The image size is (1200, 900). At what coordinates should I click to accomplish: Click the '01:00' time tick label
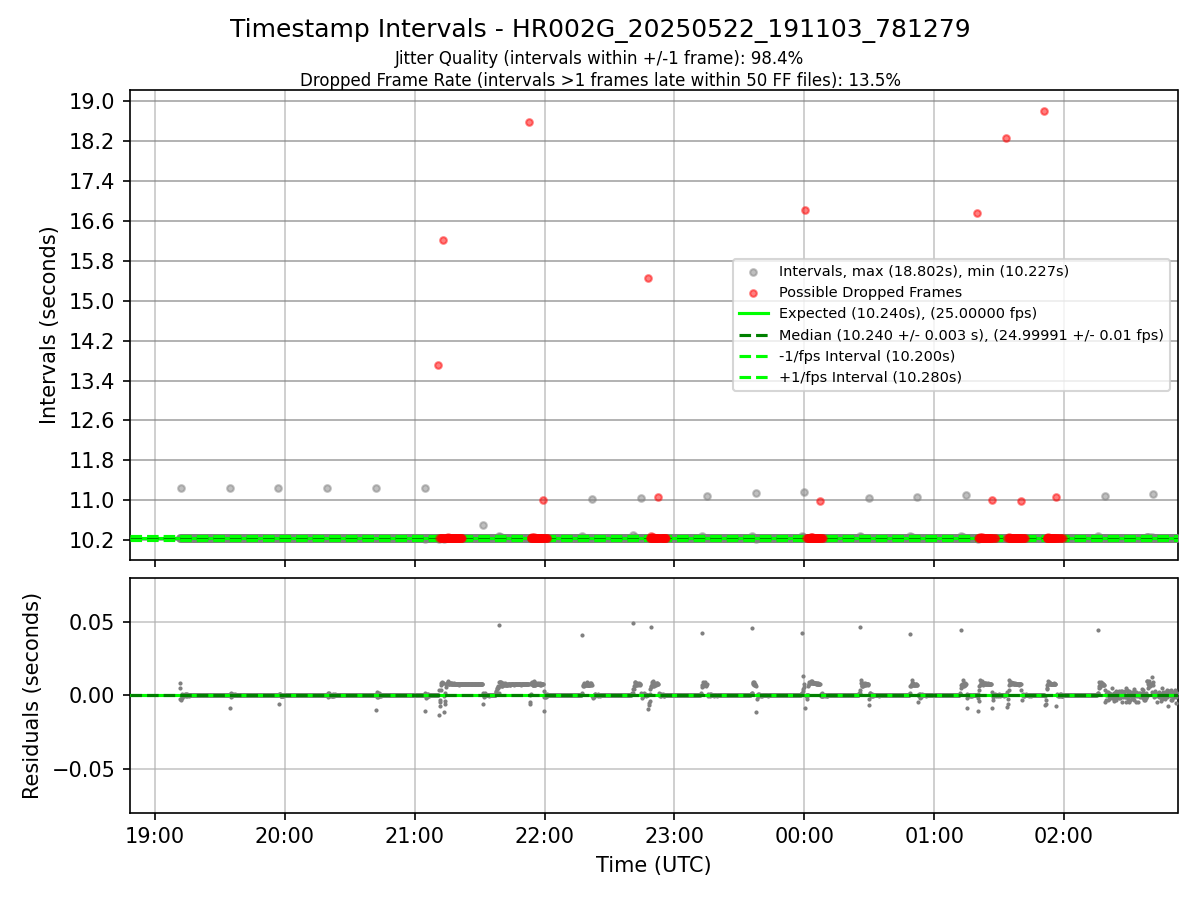[x=934, y=834]
